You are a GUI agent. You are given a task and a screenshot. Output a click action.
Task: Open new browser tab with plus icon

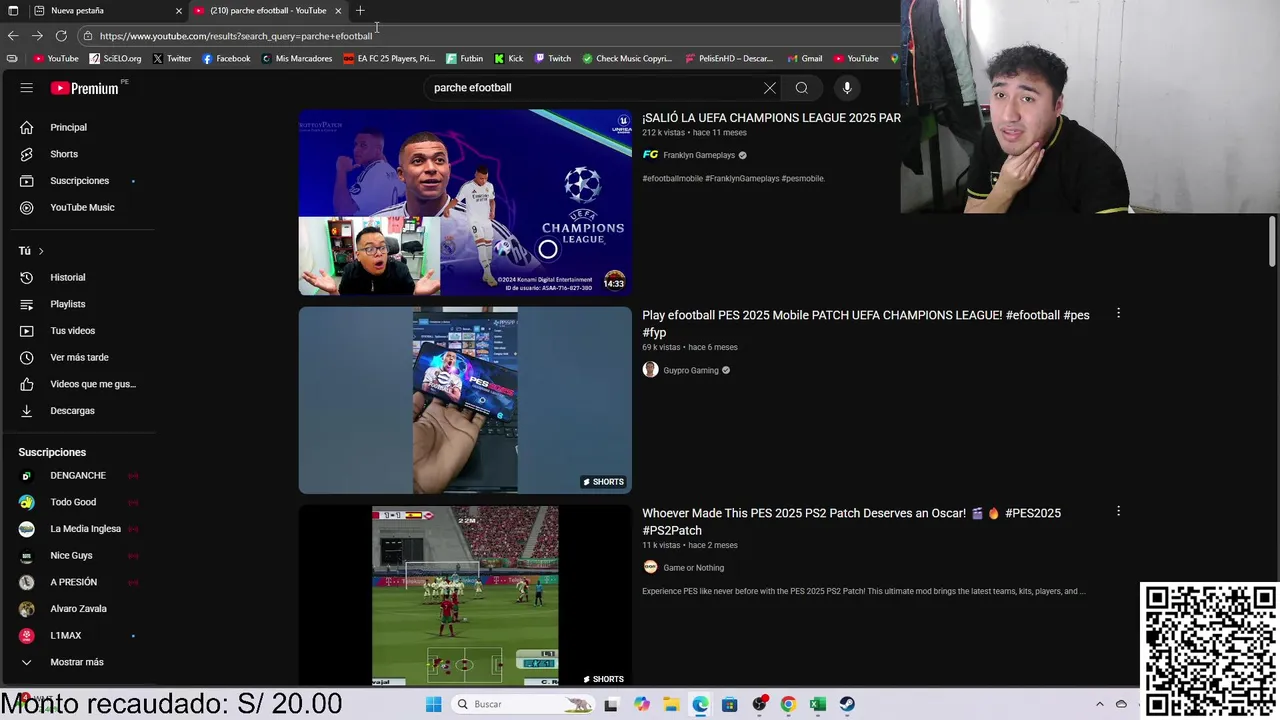[360, 10]
